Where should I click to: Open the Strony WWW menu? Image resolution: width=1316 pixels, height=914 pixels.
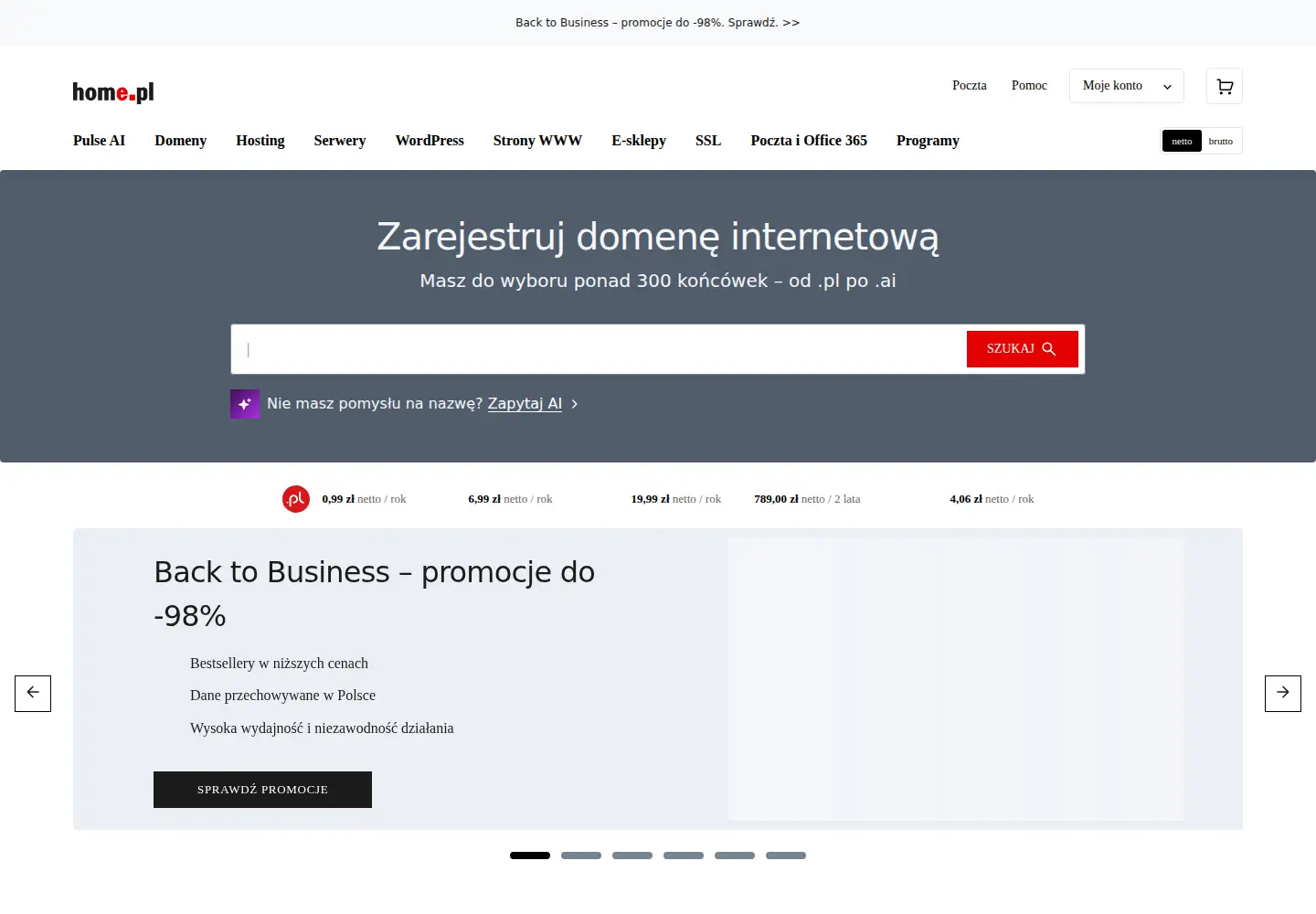coord(537,141)
